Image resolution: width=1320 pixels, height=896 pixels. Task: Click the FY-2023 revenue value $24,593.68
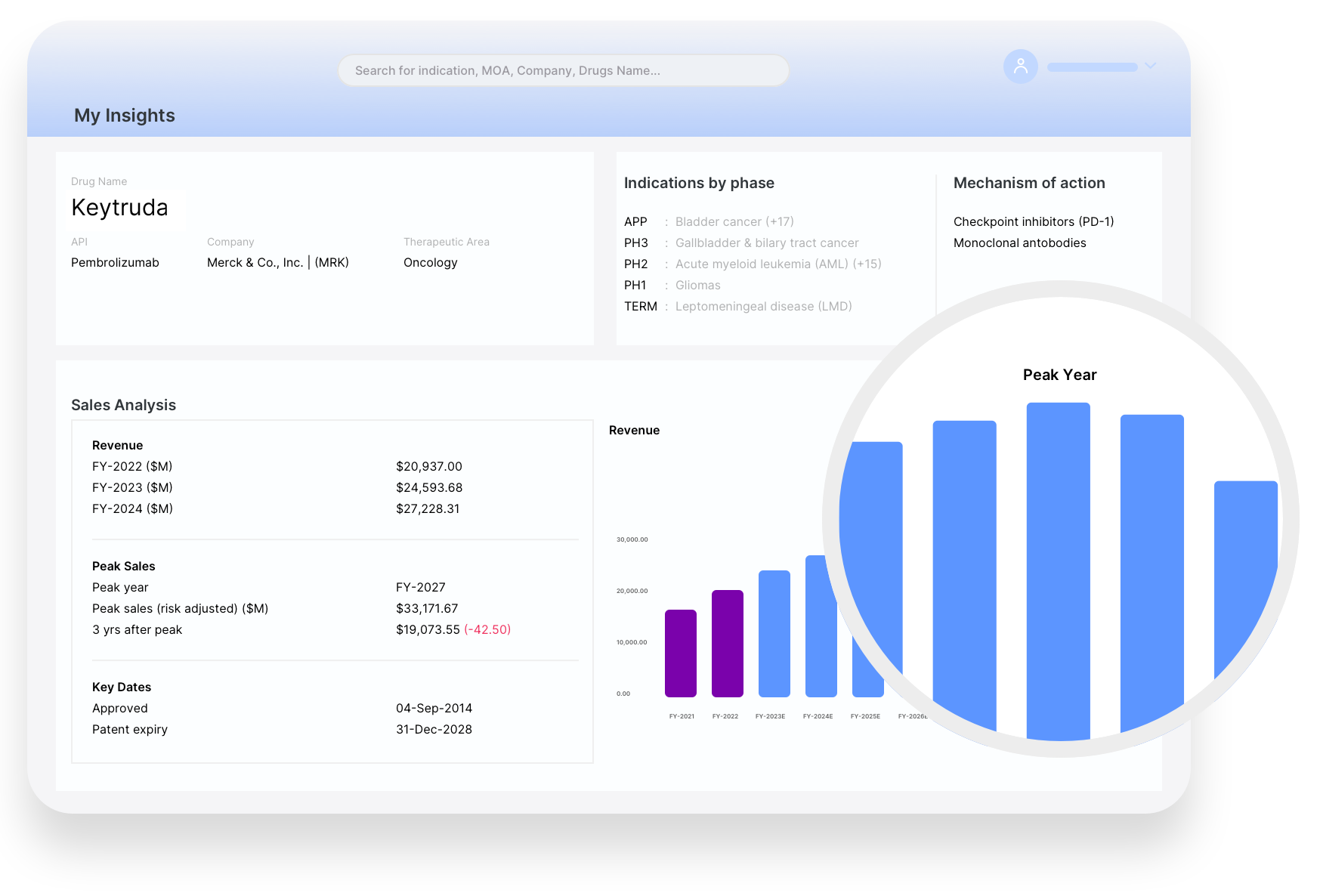(429, 488)
